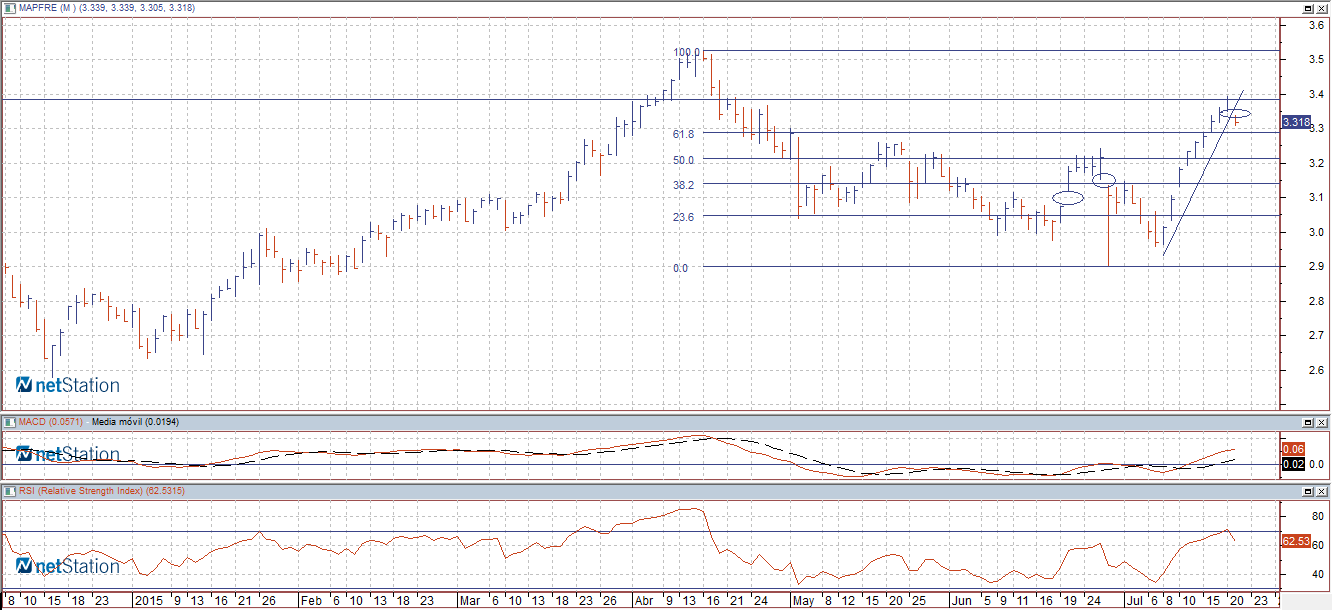
Task: Select the 0.0 Fibonacci level label
Action: click(x=681, y=268)
